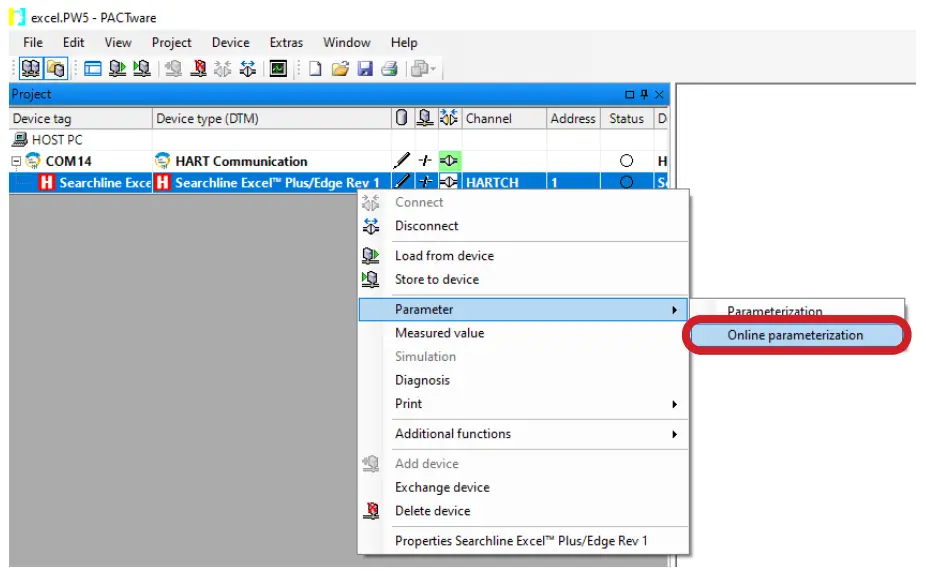Image resolution: width=926 pixels, height=573 pixels.
Task: Open the Device menu
Action: 230,43
